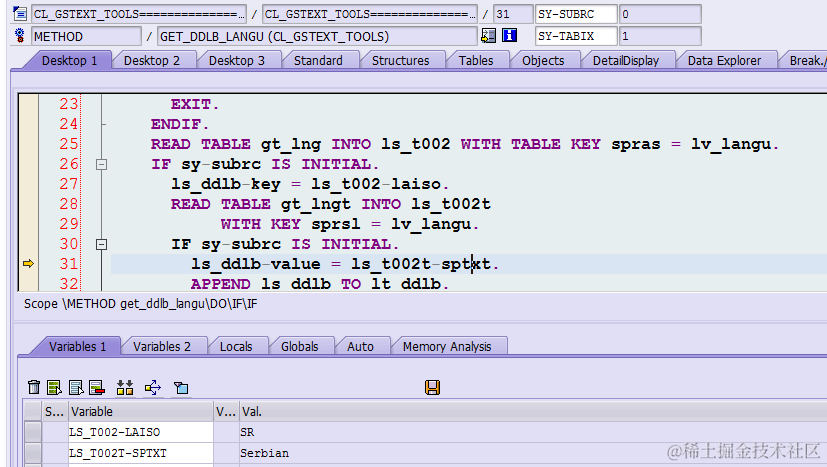Click the blue H icon next to the method name
This screenshot has height=467, width=827.
click(x=509, y=35)
